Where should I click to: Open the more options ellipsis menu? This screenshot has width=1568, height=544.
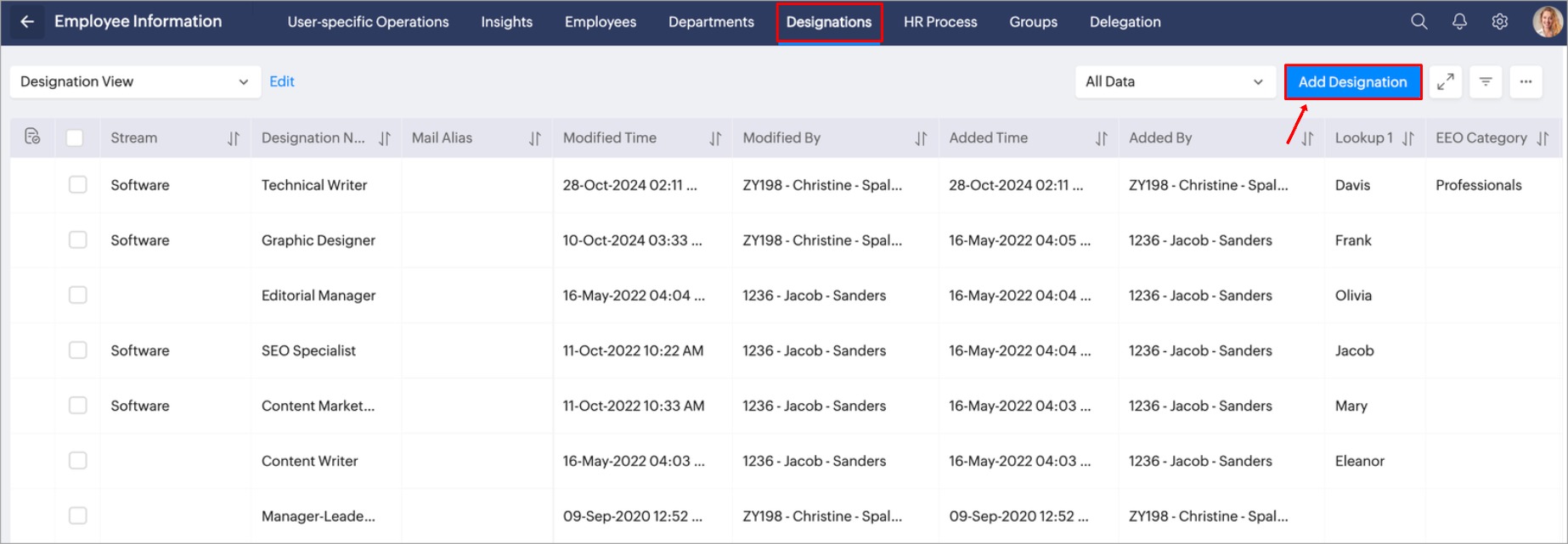1526,81
